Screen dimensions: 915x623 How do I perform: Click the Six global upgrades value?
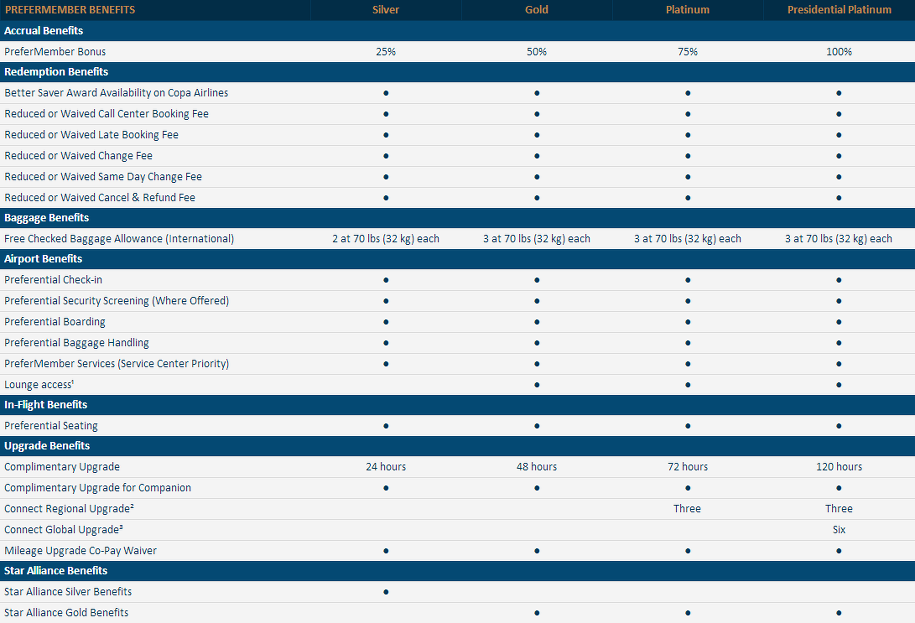(839, 530)
